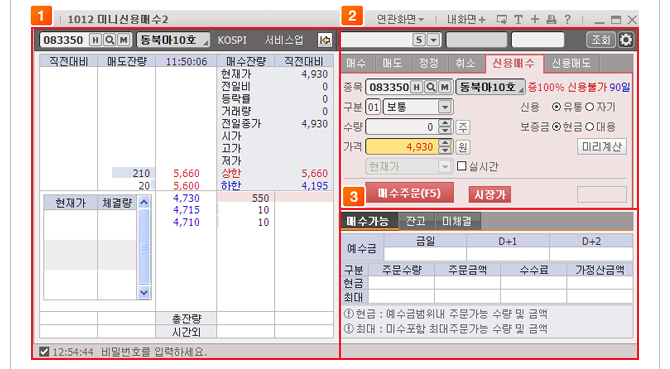Open the 잔고 tab
The width and height of the screenshot is (670, 369).
416,221
